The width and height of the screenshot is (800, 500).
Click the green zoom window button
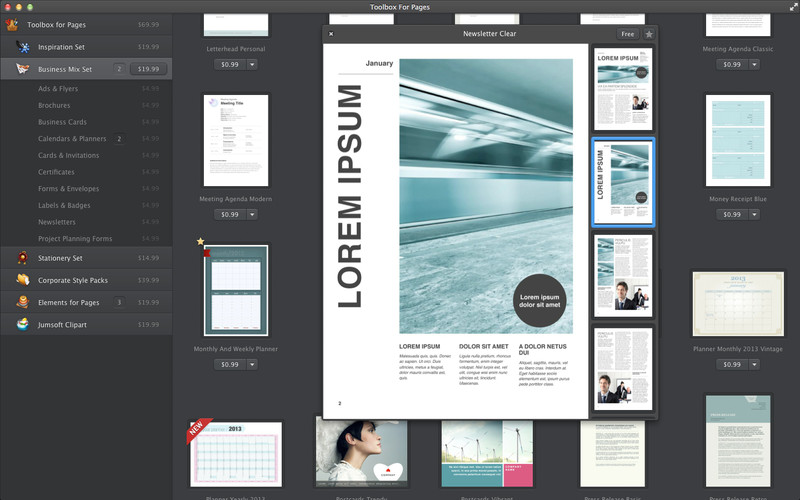tap(30, 7)
